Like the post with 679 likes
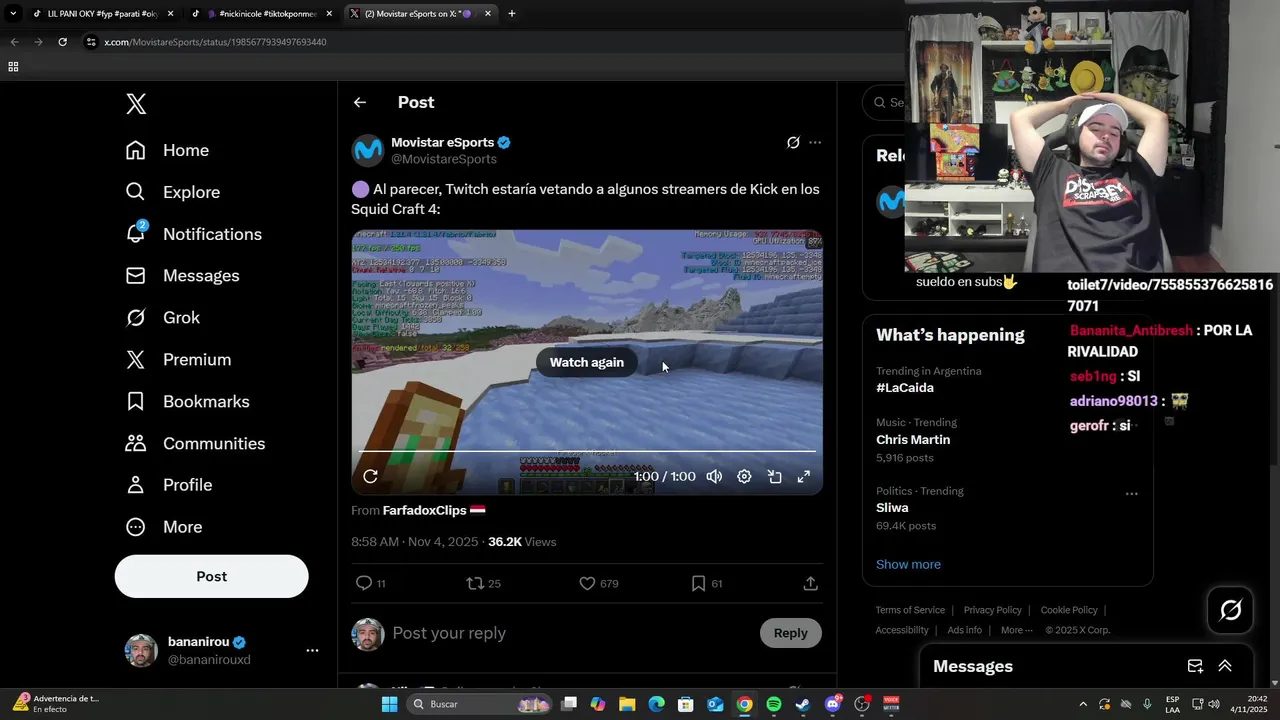The height and width of the screenshot is (720, 1280). (x=598, y=583)
